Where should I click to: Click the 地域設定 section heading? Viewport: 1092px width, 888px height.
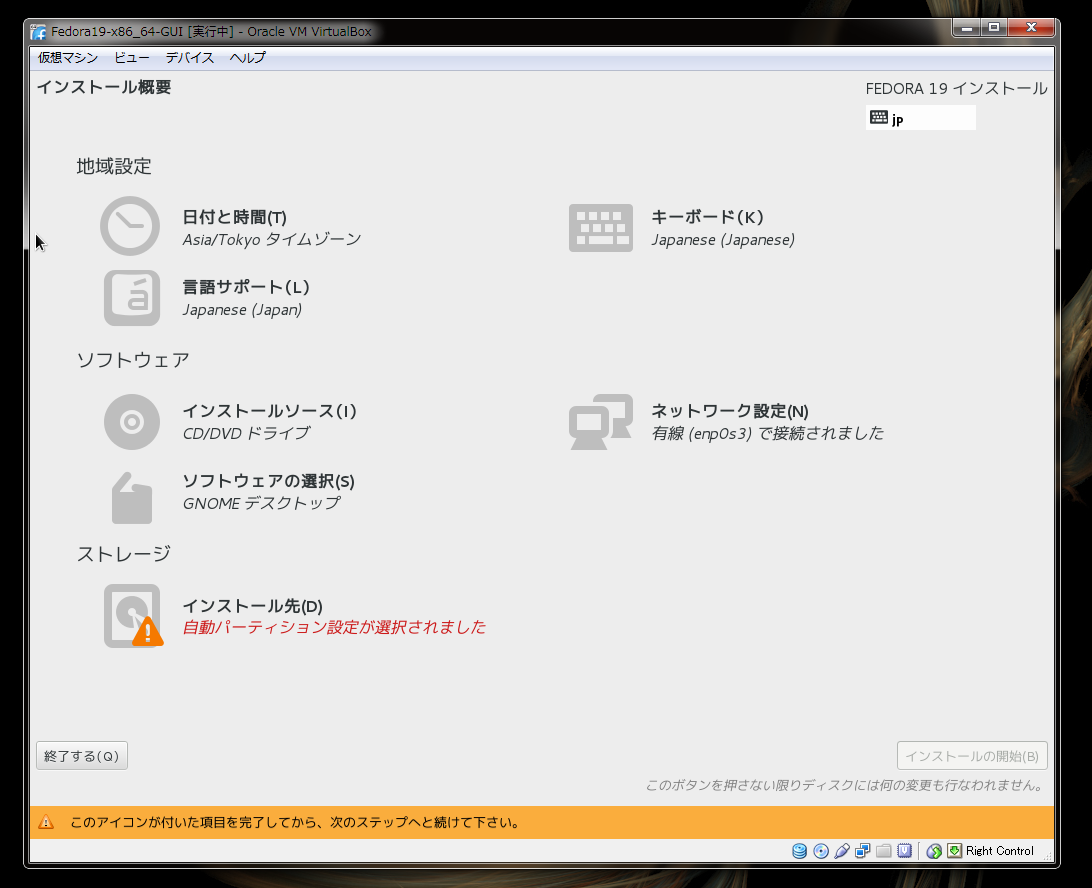point(114,166)
